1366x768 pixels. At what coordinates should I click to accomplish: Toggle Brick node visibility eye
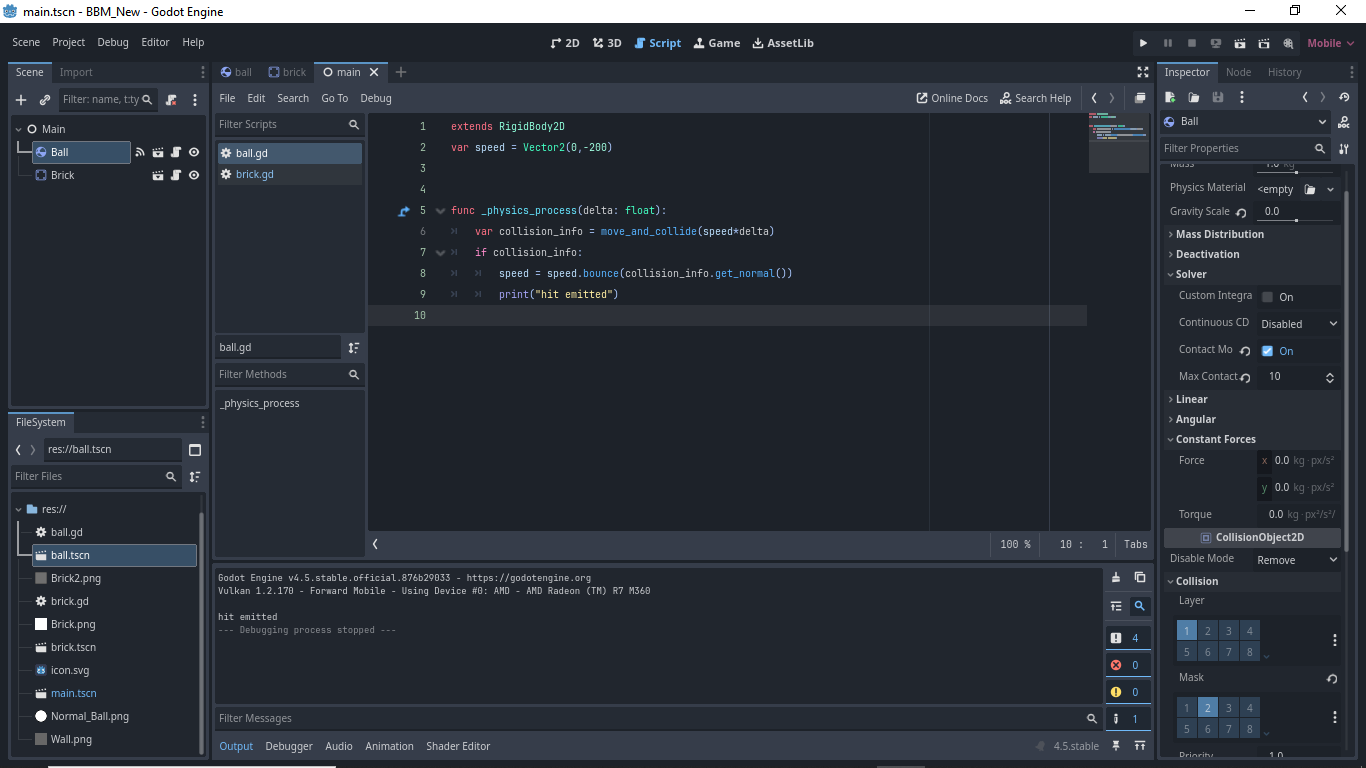(x=194, y=175)
